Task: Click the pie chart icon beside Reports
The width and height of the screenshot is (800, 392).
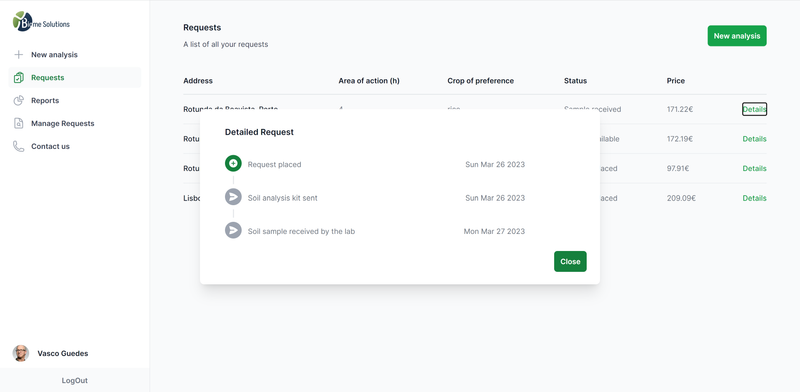Action: [18, 101]
